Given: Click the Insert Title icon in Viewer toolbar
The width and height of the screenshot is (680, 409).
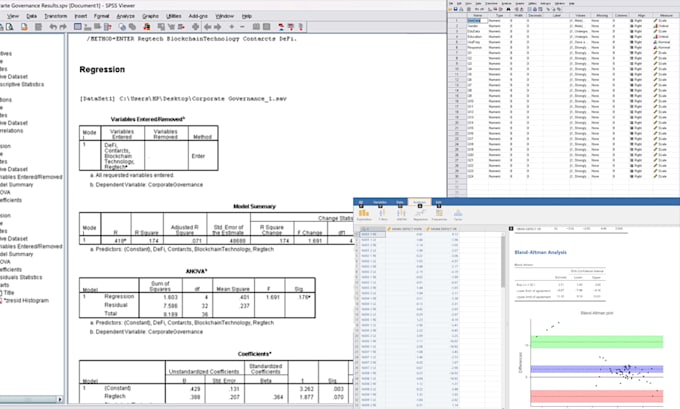Looking at the screenshot, I should pos(291,27).
